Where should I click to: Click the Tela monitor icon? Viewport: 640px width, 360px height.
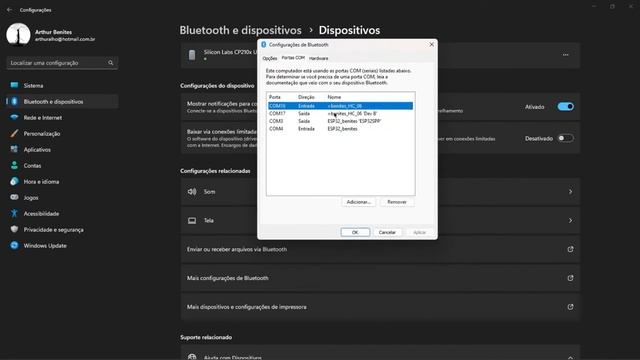[x=192, y=220]
